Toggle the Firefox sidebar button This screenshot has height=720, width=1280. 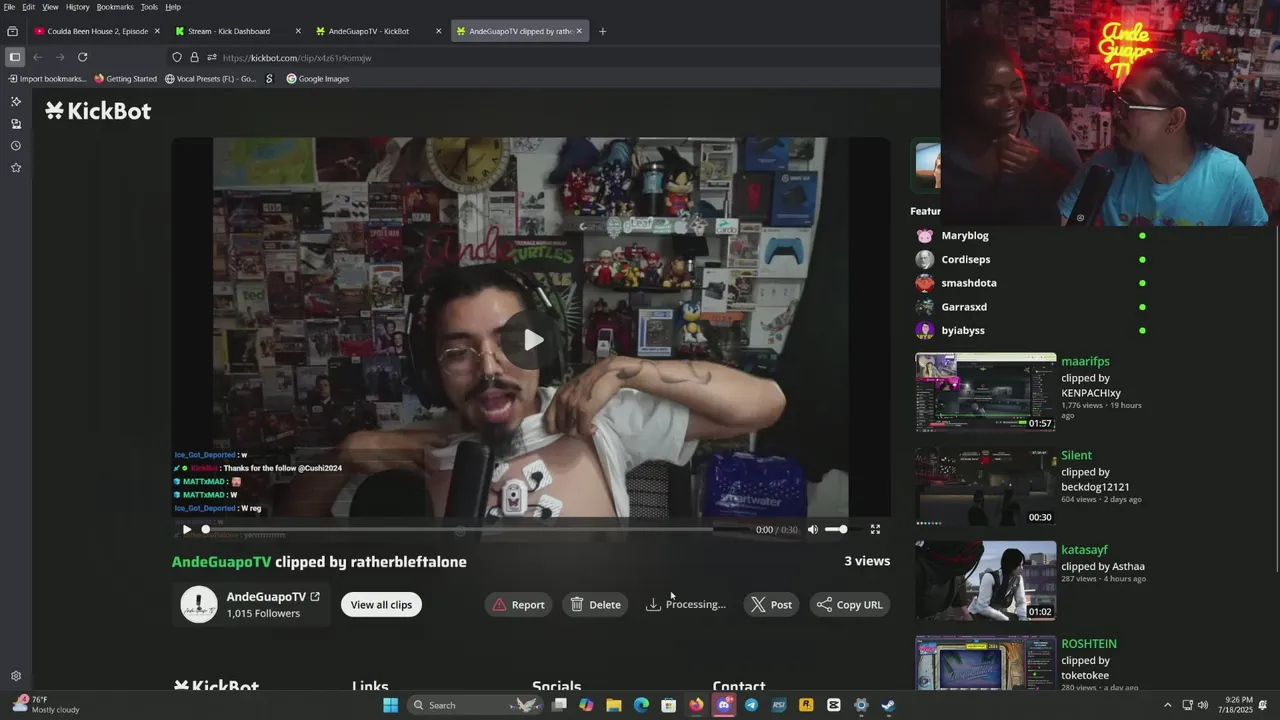point(15,57)
